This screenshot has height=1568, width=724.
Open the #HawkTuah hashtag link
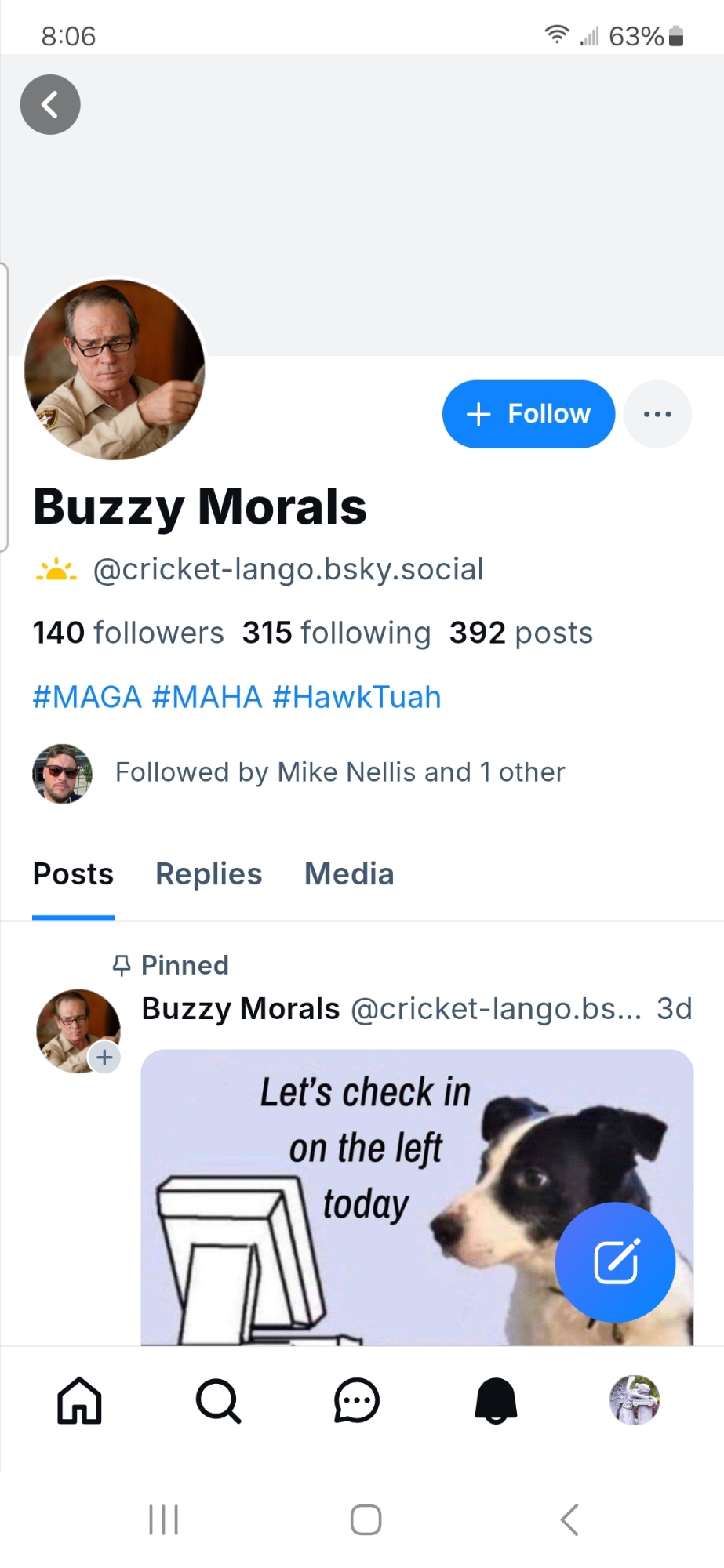pyautogui.click(x=357, y=697)
